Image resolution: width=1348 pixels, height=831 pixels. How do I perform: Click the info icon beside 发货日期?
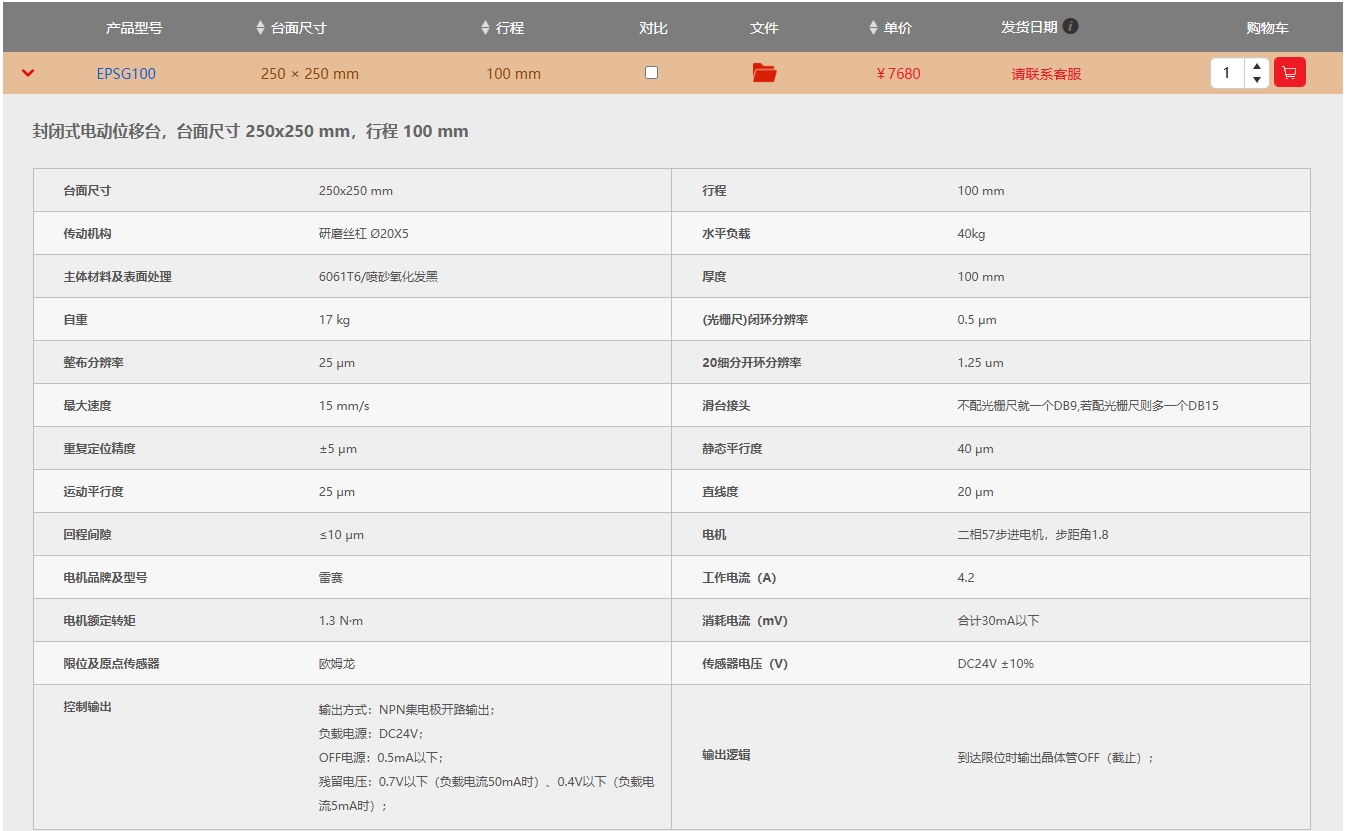tap(1071, 27)
